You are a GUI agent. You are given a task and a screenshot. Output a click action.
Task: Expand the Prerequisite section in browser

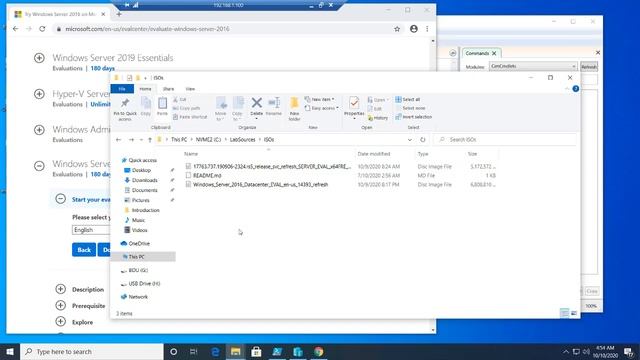tap(60, 305)
